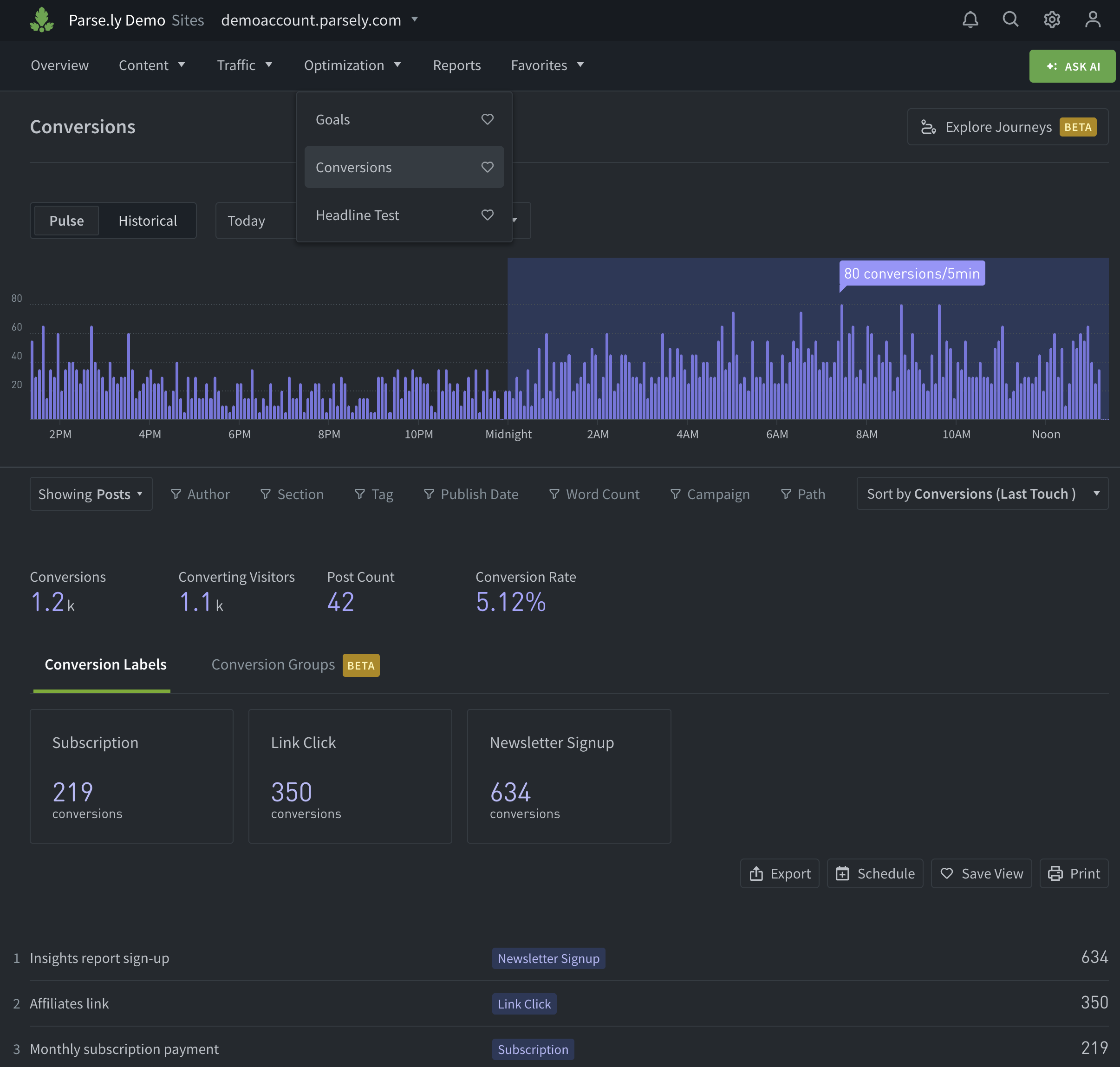Click the Schedule calendar icon
This screenshot has width=1120, height=1067.
point(842,874)
